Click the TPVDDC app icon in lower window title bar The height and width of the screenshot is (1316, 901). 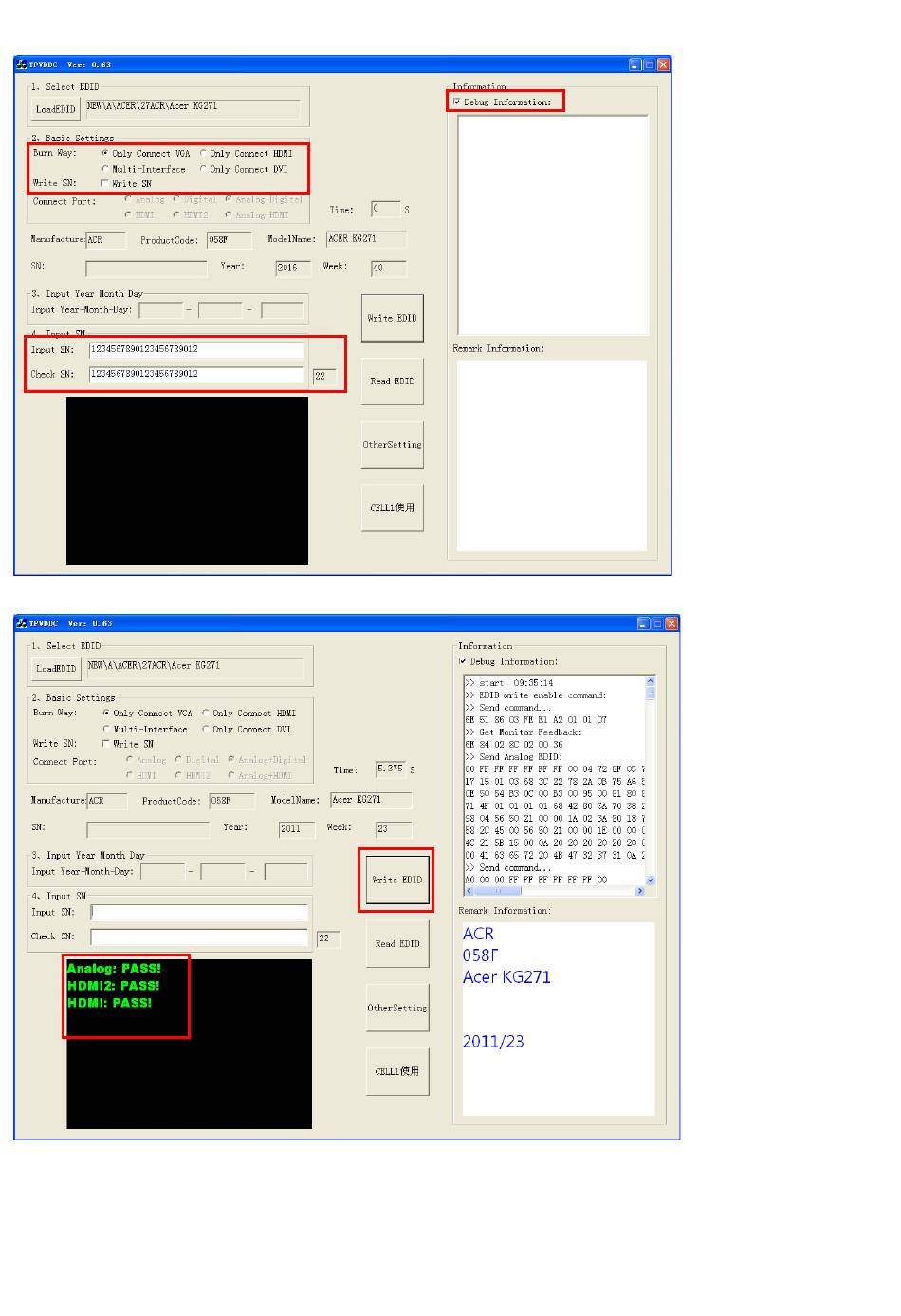21,623
